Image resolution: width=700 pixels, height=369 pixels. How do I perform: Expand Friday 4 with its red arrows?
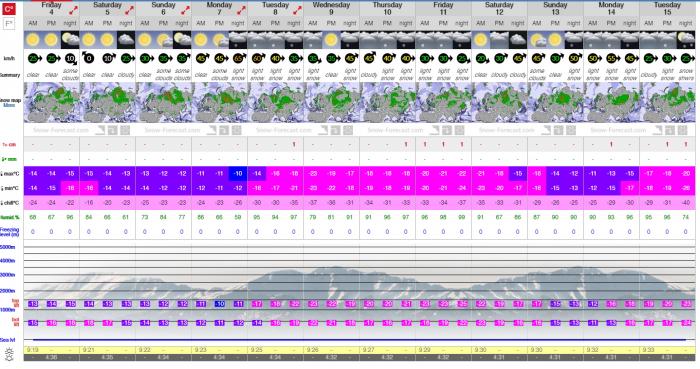(x=73, y=10)
